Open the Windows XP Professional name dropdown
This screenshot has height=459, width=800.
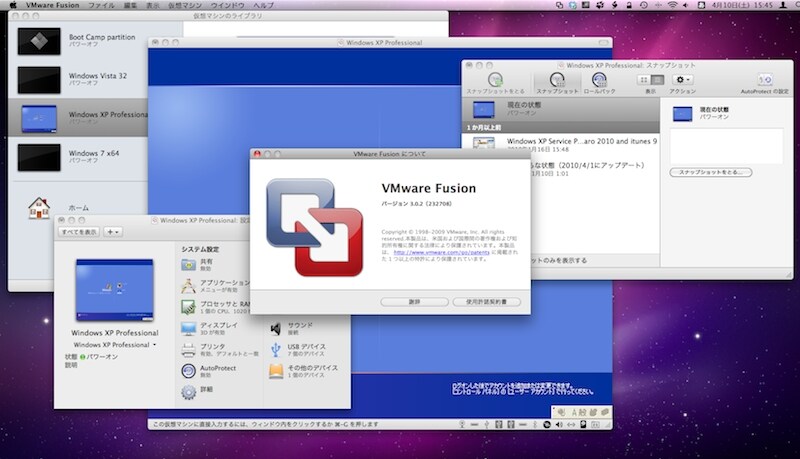click(x=115, y=345)
